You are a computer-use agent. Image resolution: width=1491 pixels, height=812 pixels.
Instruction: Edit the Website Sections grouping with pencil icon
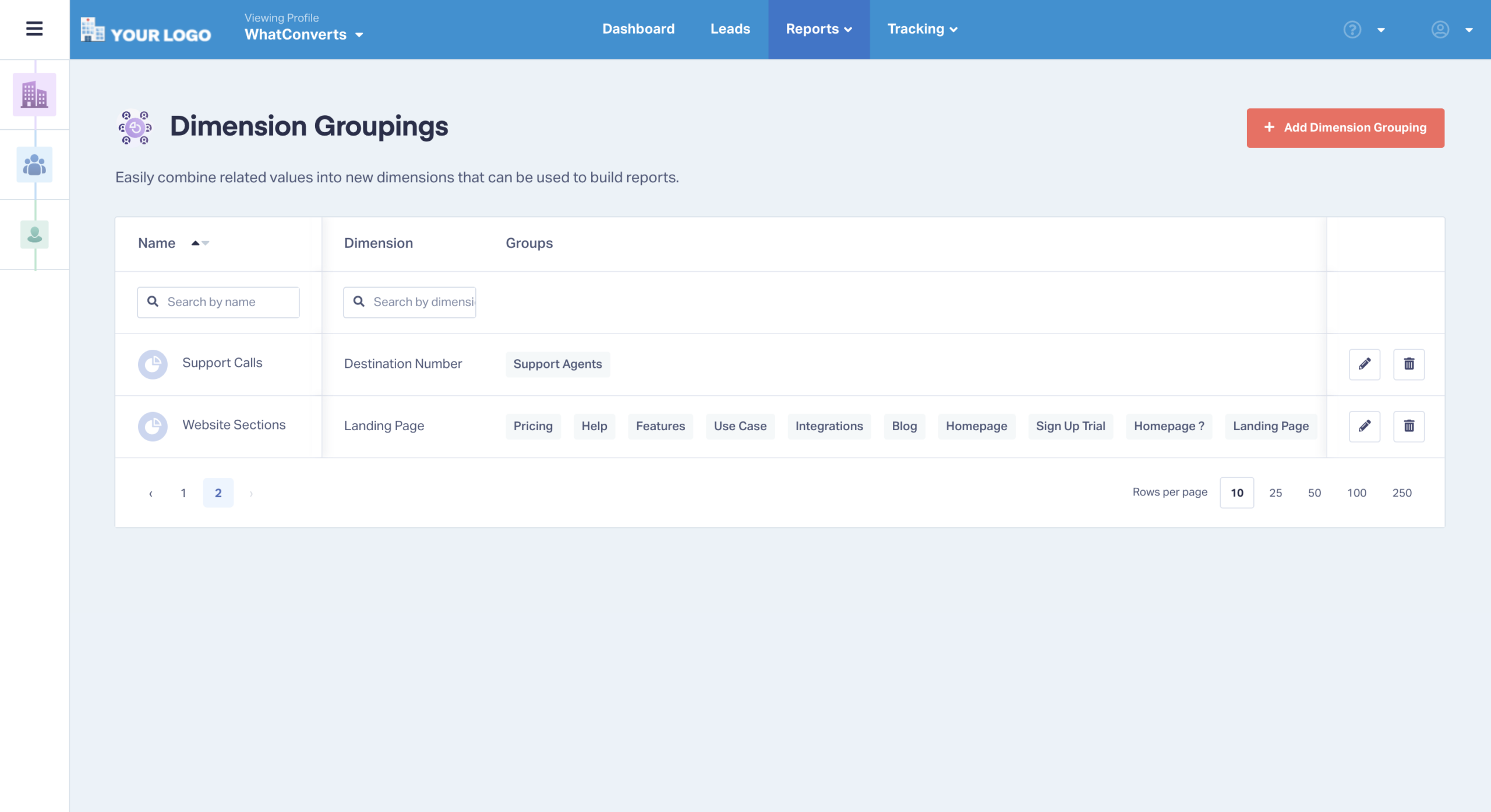click(1364, 426)
